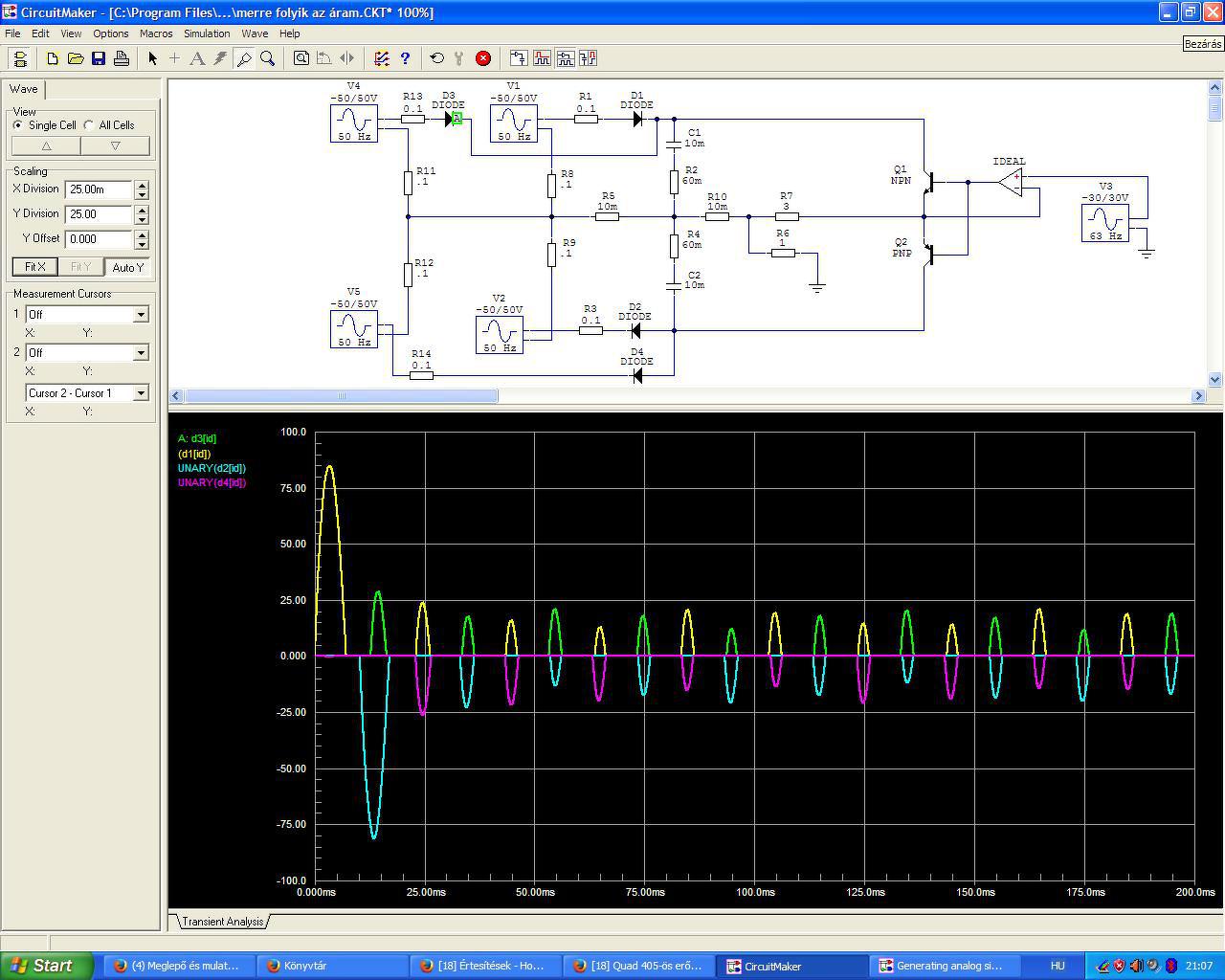Screen dimensions: 1225x980
Task: Toggle the Auto Y button
Action: (x=128, y=267)
